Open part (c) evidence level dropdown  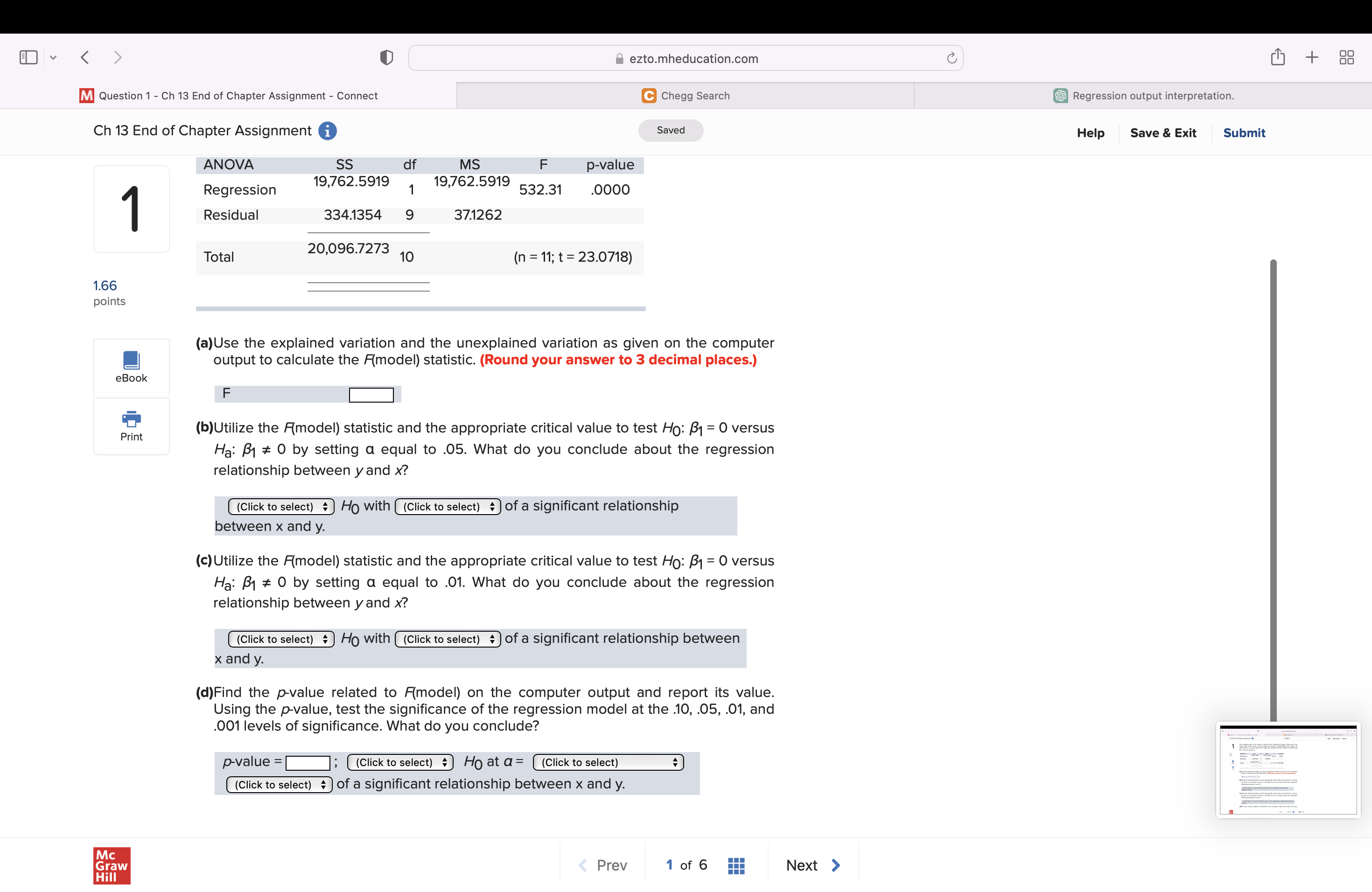pos(448,639)
